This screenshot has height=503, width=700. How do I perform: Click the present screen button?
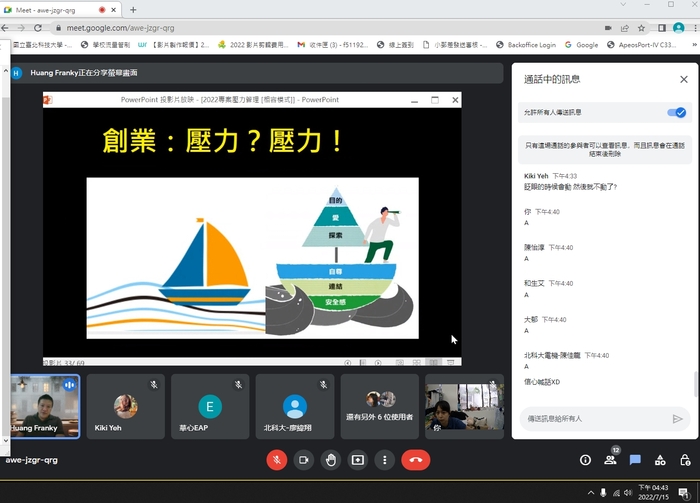pyautogui.click(x=358, y=460)
